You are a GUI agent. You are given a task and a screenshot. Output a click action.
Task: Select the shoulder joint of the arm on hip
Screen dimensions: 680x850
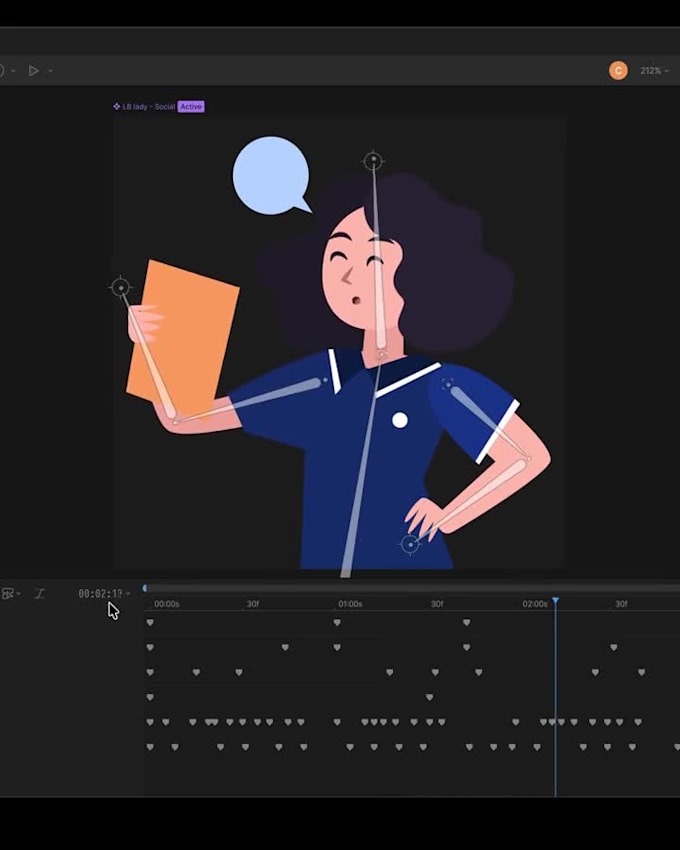pos(447,384)
